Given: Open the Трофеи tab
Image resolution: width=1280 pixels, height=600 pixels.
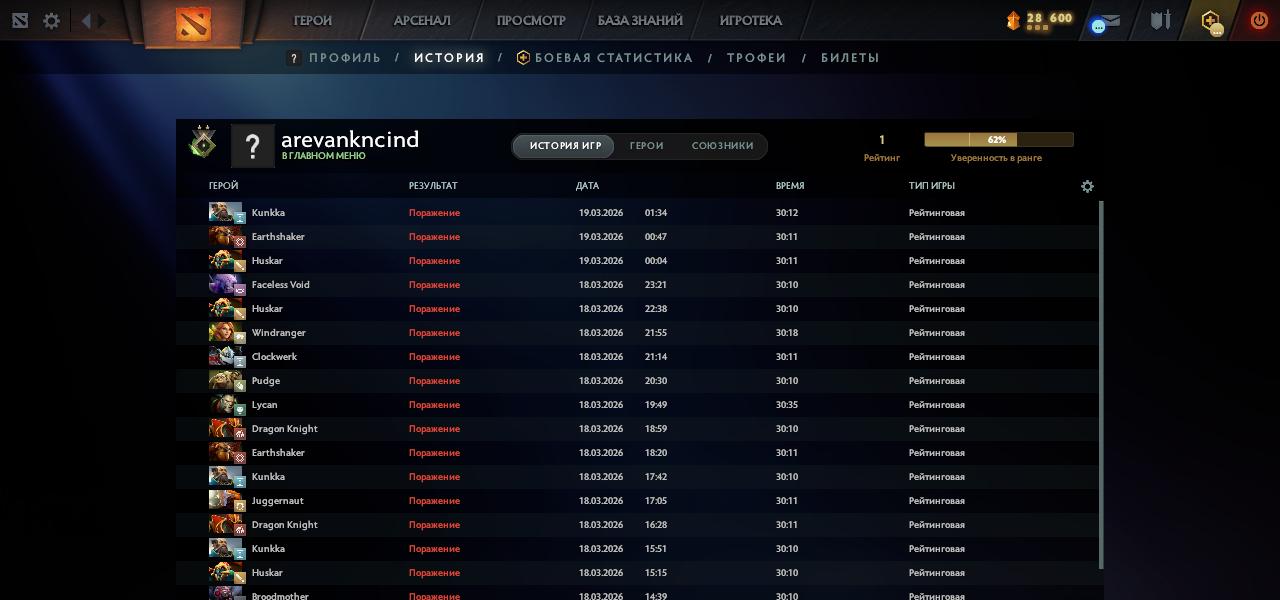Looking at the screenshot, I should (756, 58).
